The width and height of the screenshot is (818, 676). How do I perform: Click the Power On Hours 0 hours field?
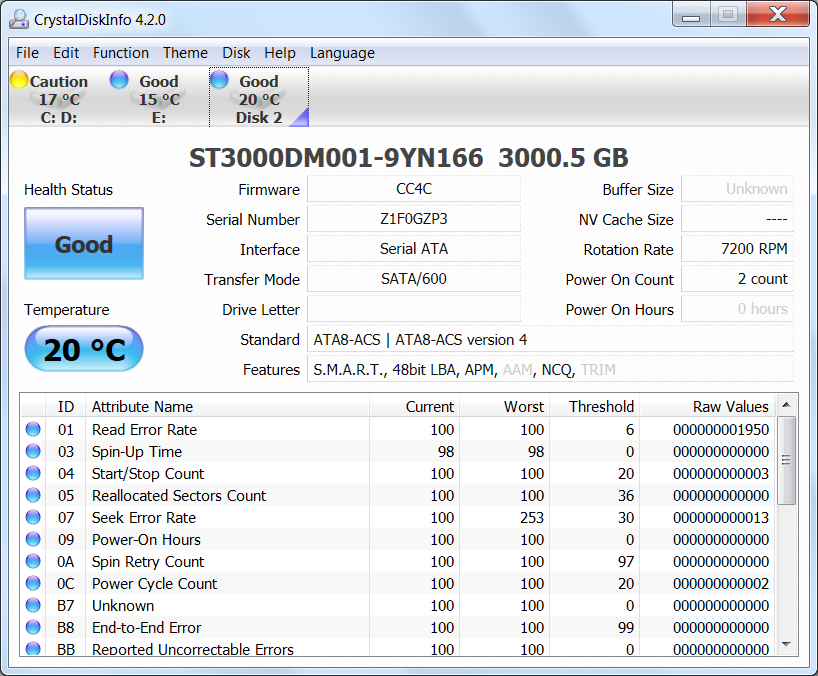pyautogui.click(x=738, y=309)
